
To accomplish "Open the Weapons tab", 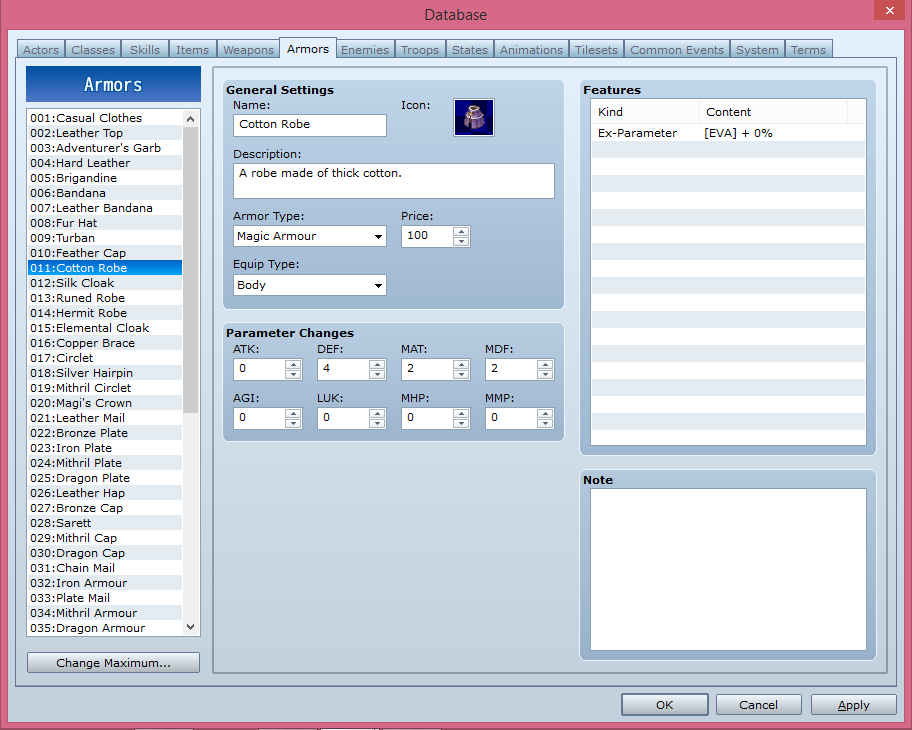I will (x=248, y=49).
